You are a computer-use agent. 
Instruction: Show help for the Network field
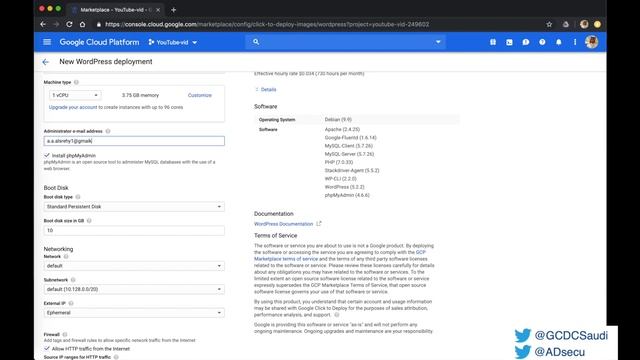click(66, 256)
